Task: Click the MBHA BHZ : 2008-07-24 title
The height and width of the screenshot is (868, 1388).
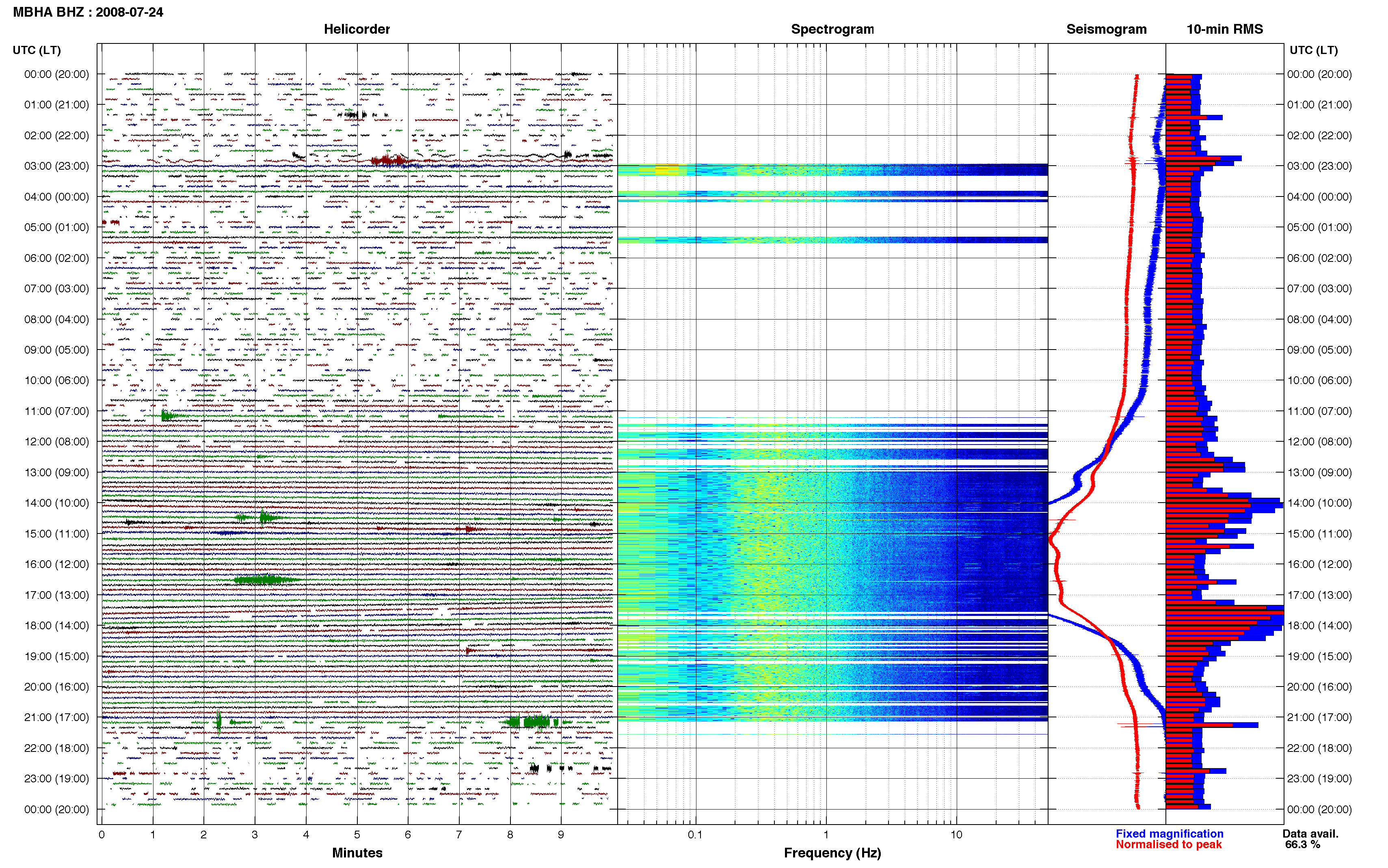Action: click(x=88, y=12)
